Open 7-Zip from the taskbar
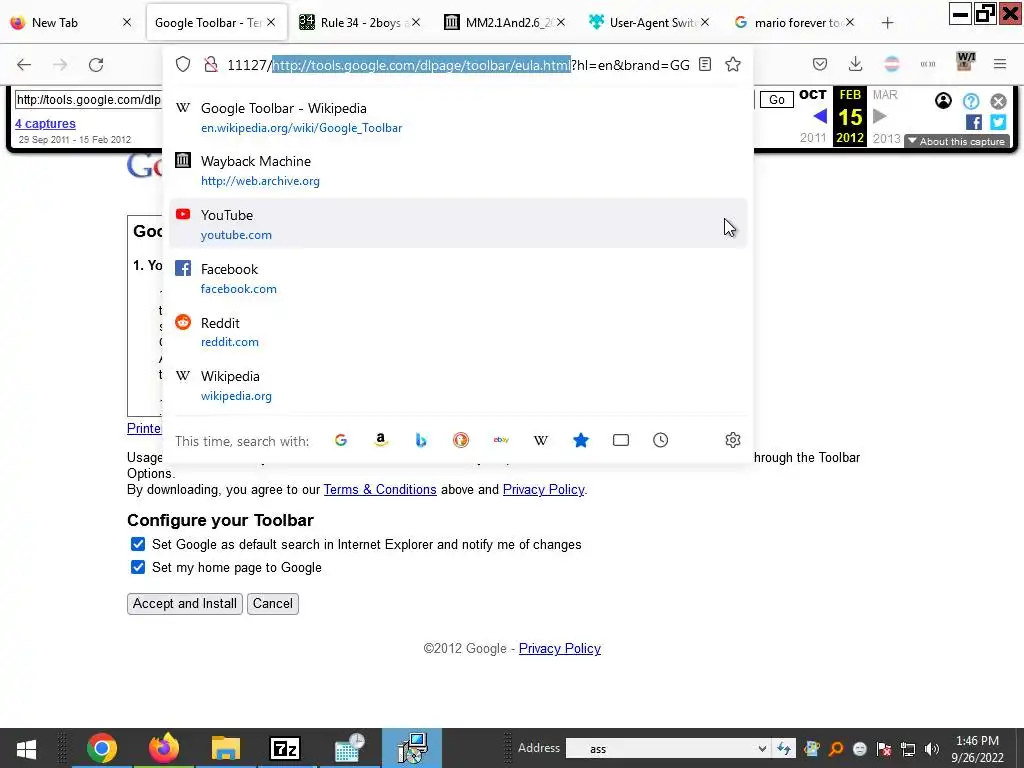This screenshot has width=1024, height=768. pyautogui.click(x=285, y=748)
